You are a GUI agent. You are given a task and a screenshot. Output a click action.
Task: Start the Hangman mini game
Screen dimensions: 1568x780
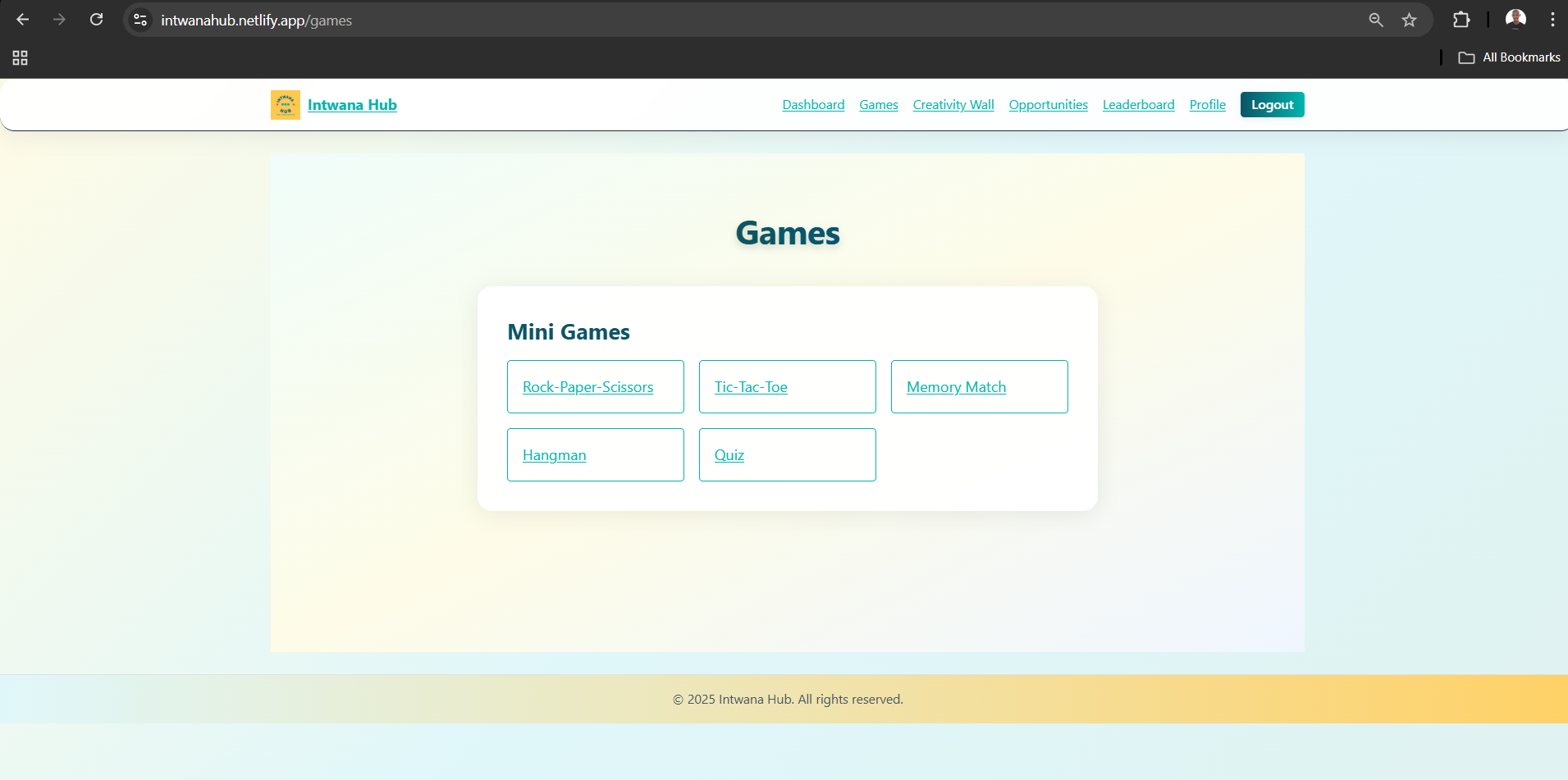[x=554, y=454]
